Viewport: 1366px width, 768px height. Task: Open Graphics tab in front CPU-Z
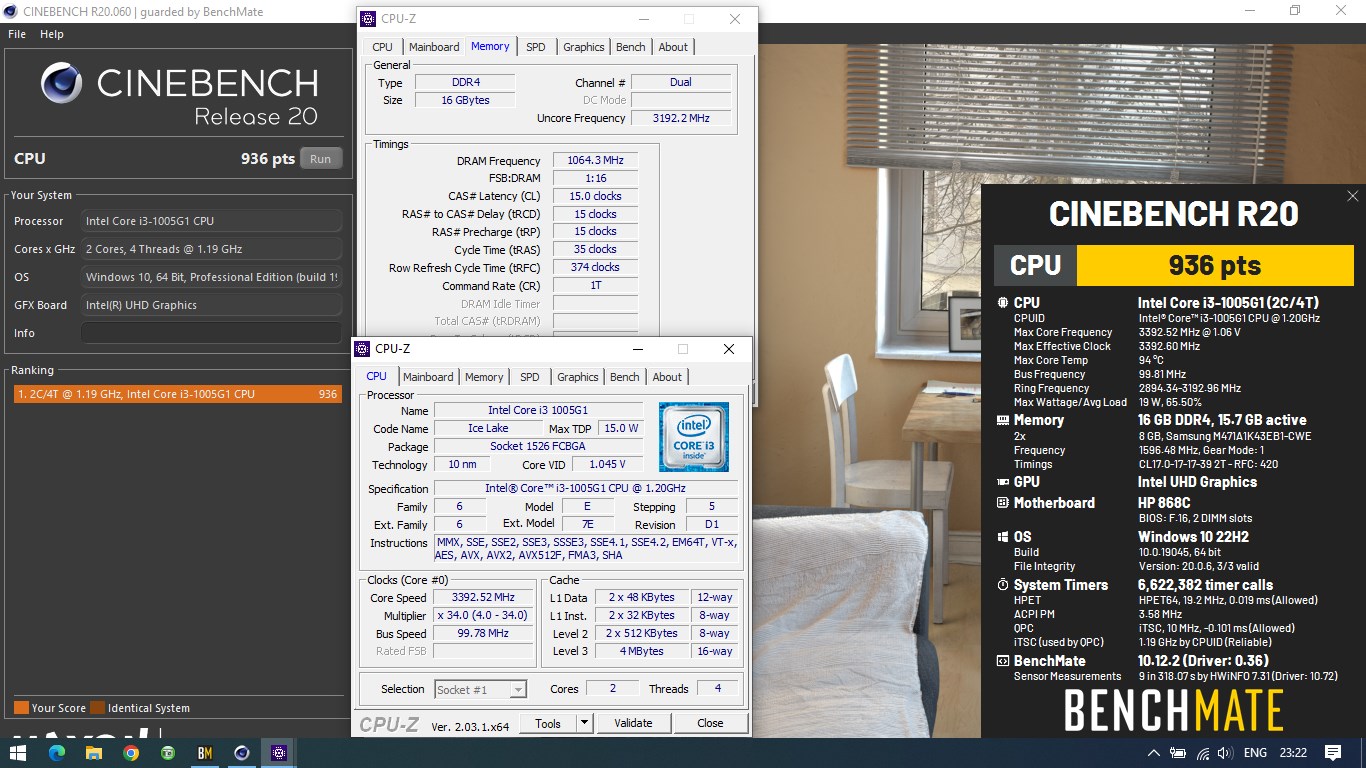coord(578,377)
